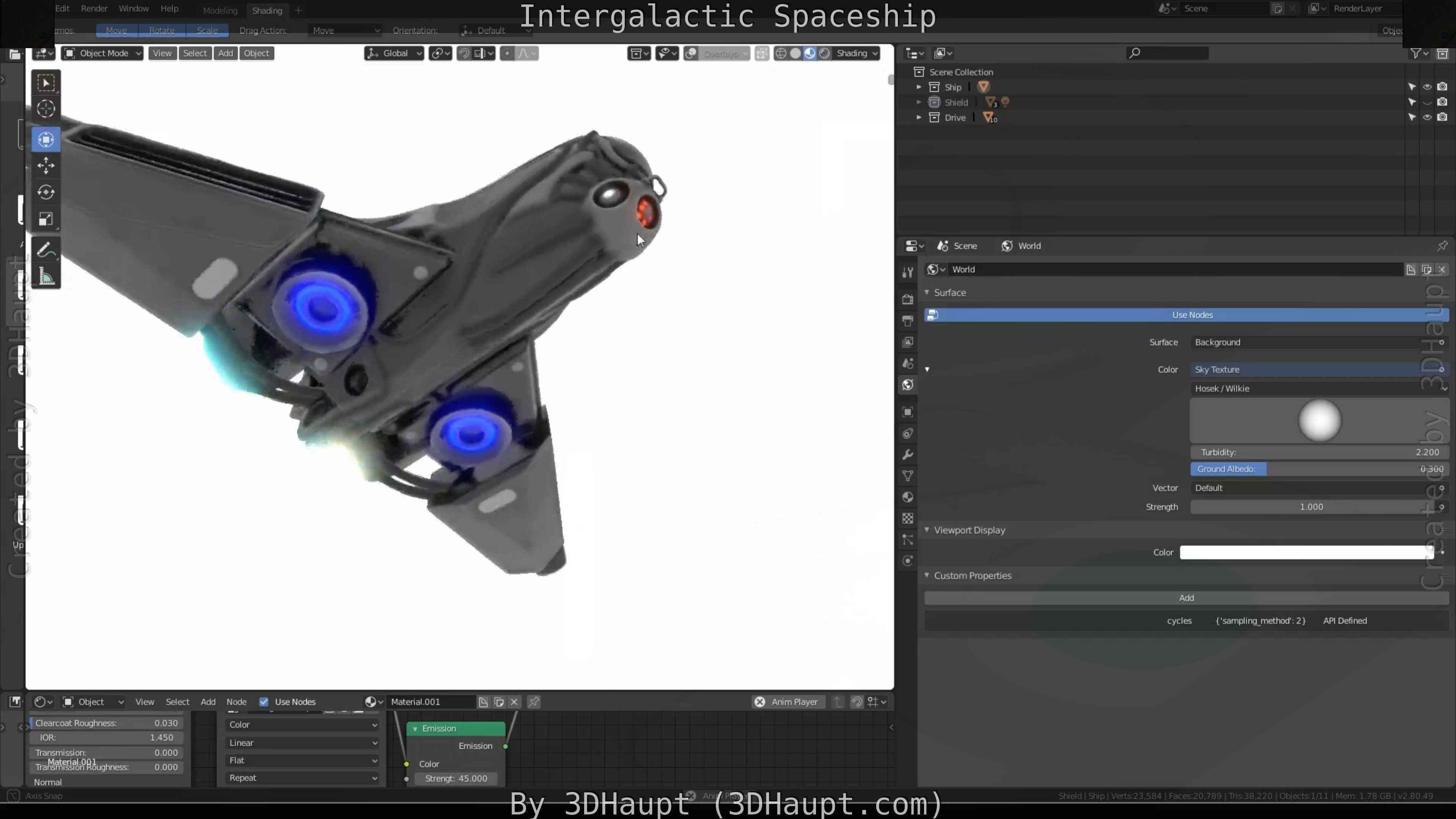
Task: Open the Modifiers wrench tab
Action: tap(908, 455)
